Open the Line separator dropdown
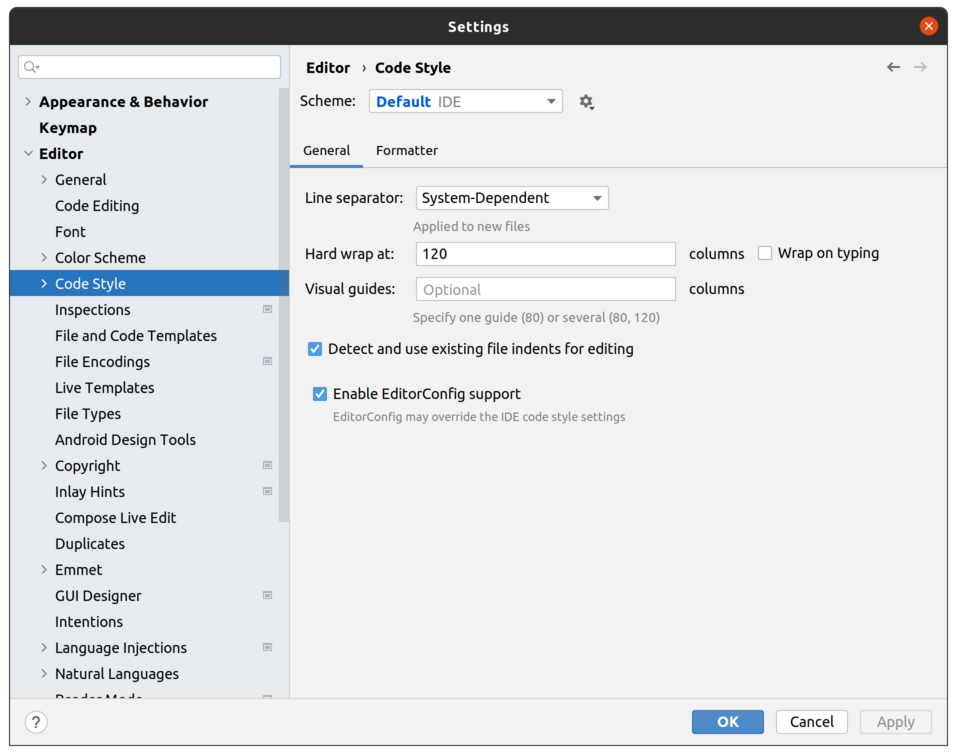Viewport: 957px width, 755px height. click(511, 197)
